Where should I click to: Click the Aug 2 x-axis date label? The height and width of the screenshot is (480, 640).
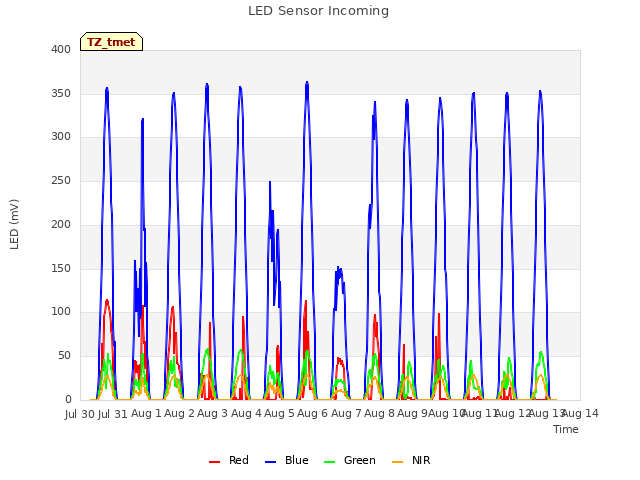[x=179, y=414]
